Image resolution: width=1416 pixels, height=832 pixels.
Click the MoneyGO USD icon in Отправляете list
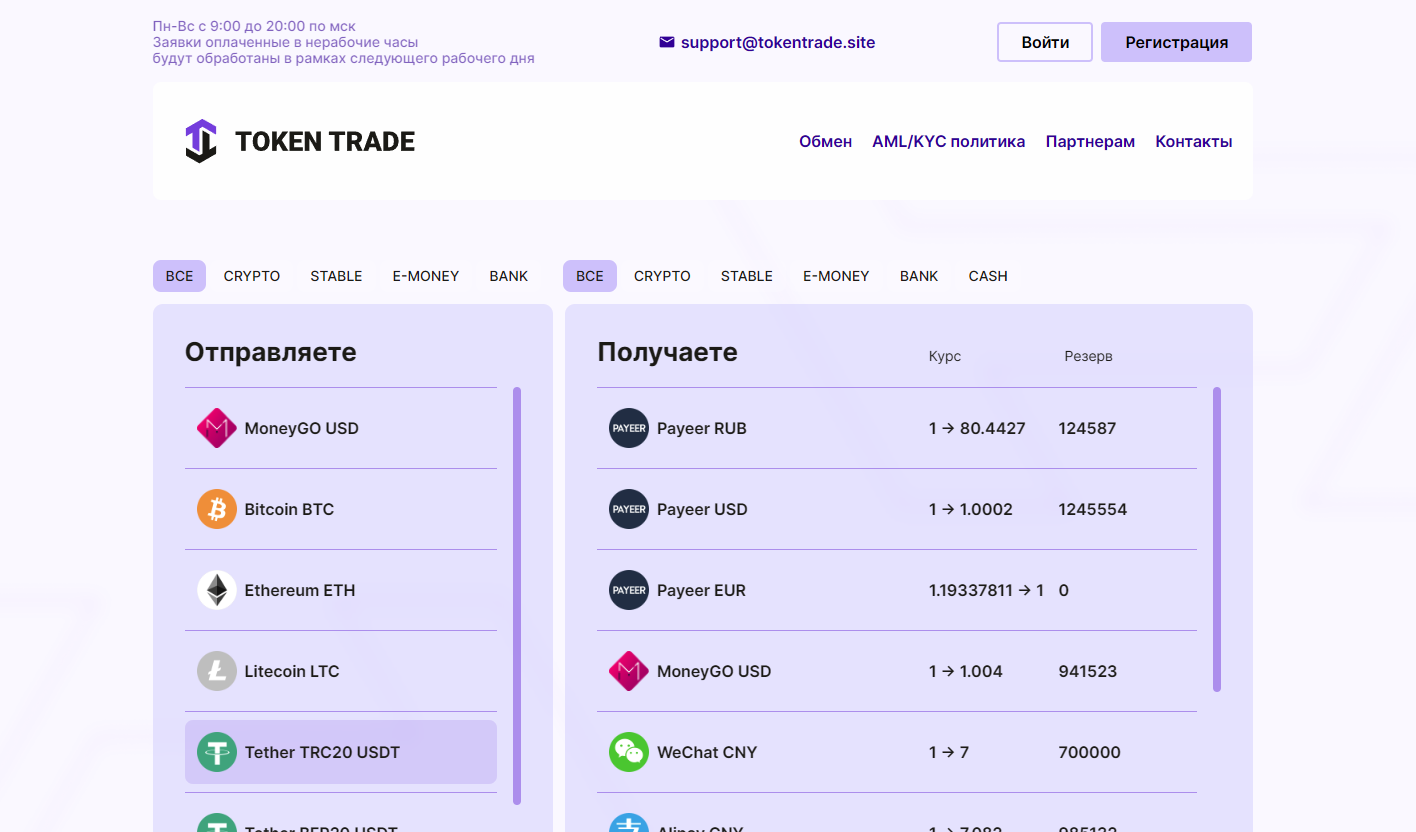pyautogui.click(x=217, y=428)
